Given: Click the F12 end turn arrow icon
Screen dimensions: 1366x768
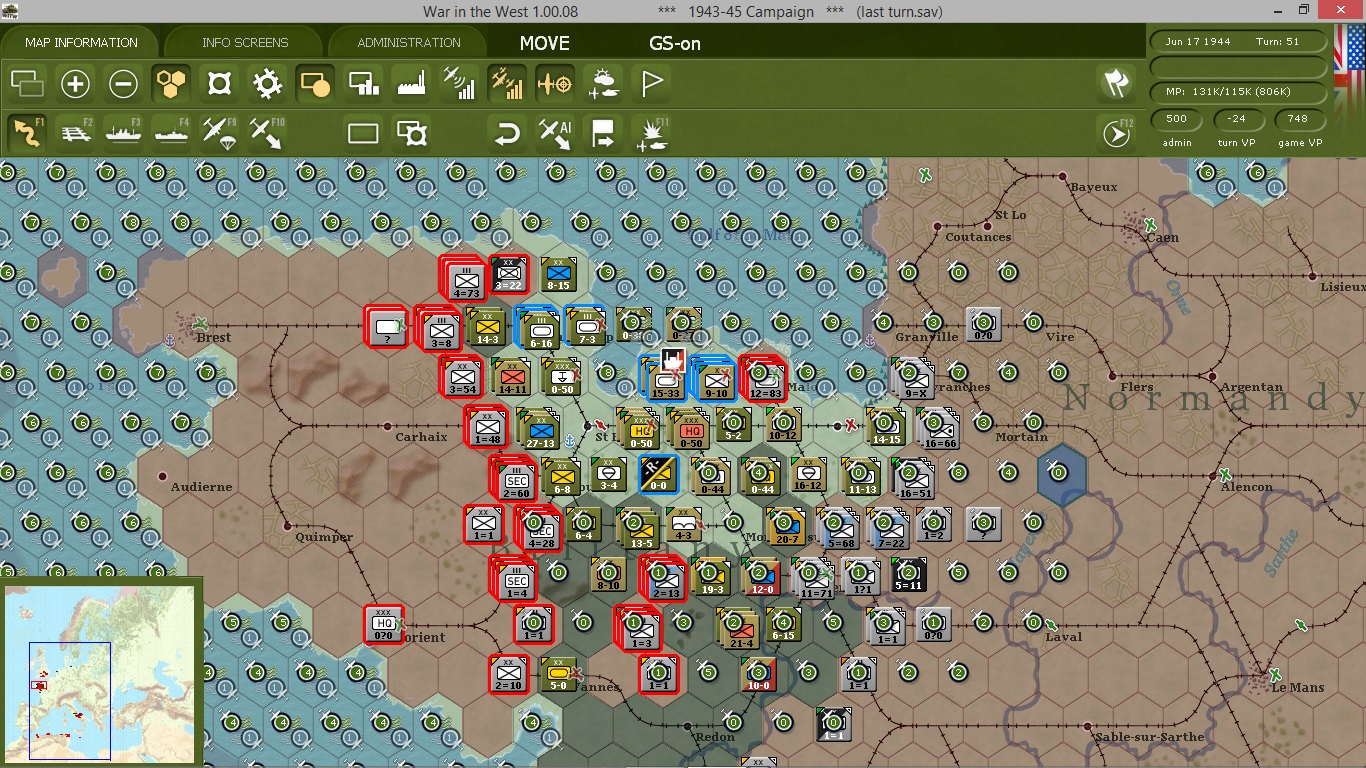Looking at the screenshot, I should click(1116, 133).
